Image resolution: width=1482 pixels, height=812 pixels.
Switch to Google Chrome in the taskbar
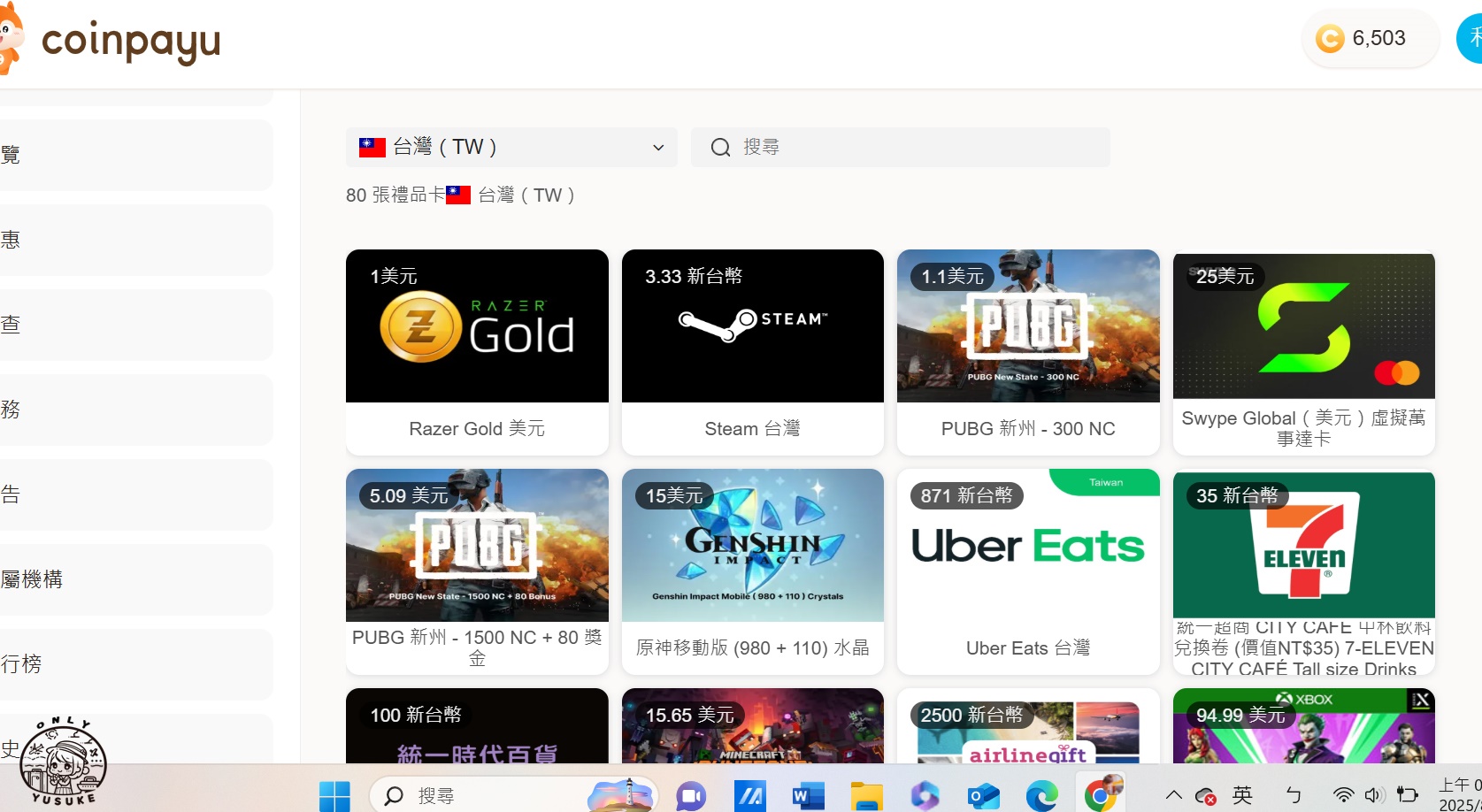click(1102, 793)
